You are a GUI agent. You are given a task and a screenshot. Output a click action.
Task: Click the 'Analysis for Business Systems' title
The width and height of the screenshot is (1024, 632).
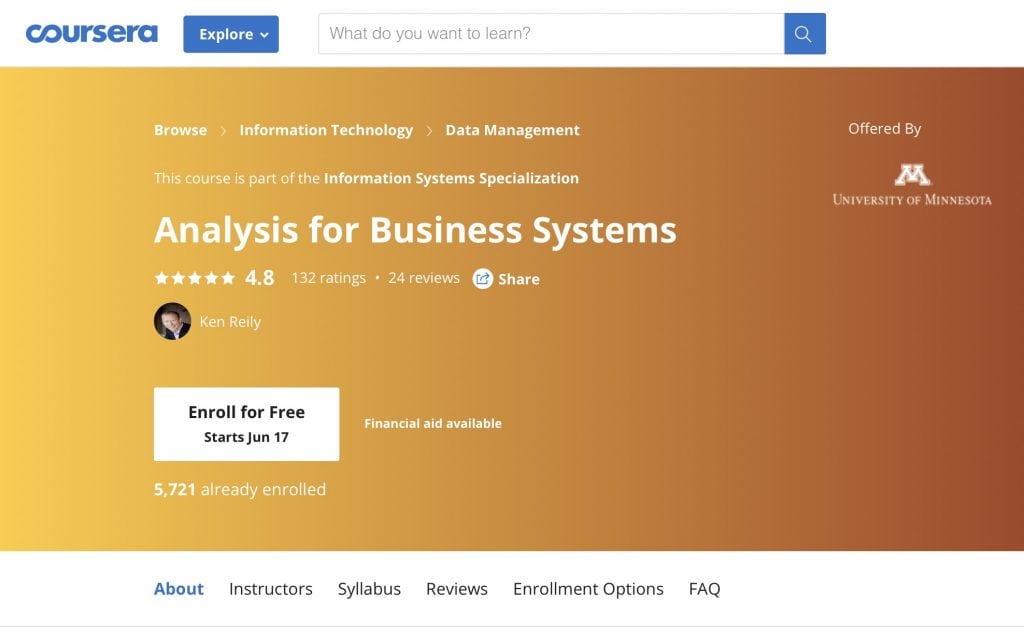coord(415,230)
